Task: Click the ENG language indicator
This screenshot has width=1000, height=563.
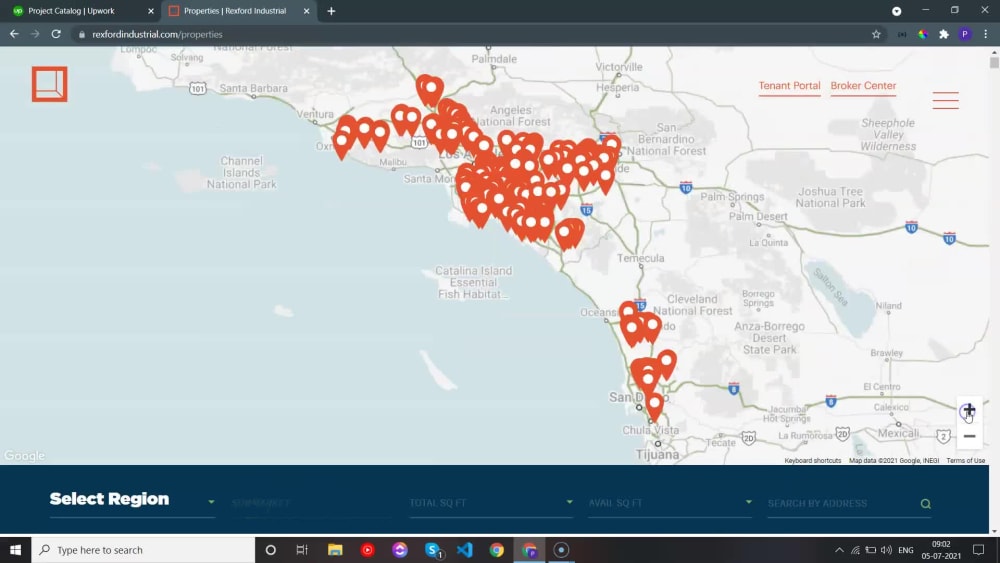Action: click(906, 550)
